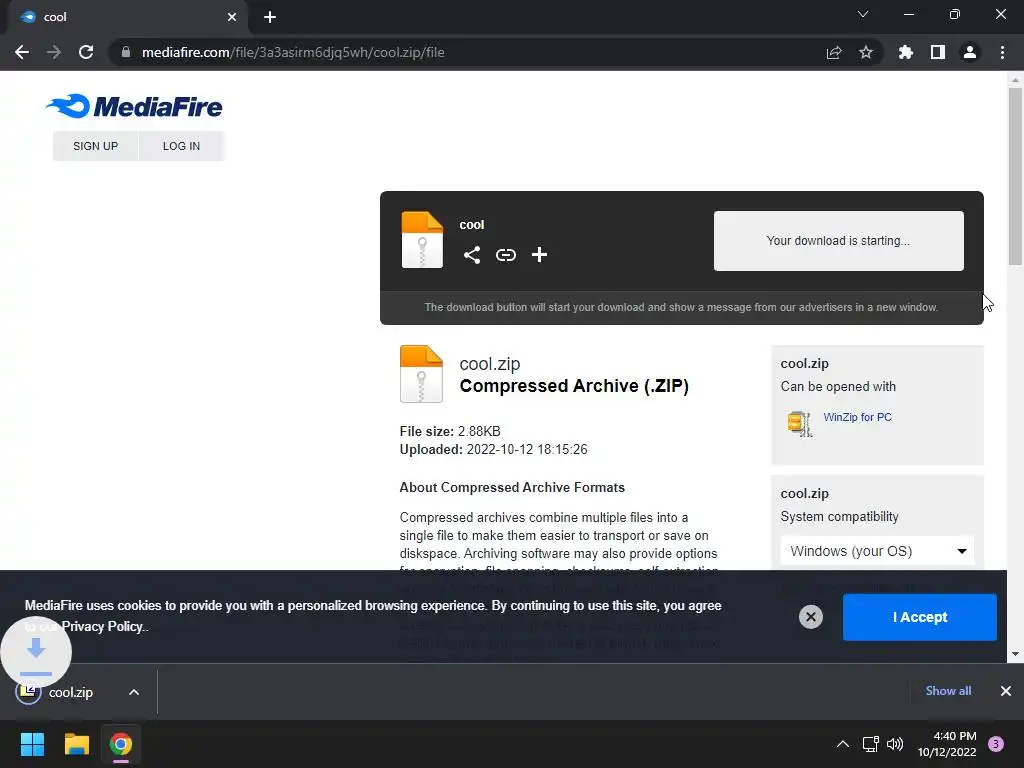Open the notifications badge showing 3
The height and width of the screenshot is (768, 1024).
click(x=996, y=744)
